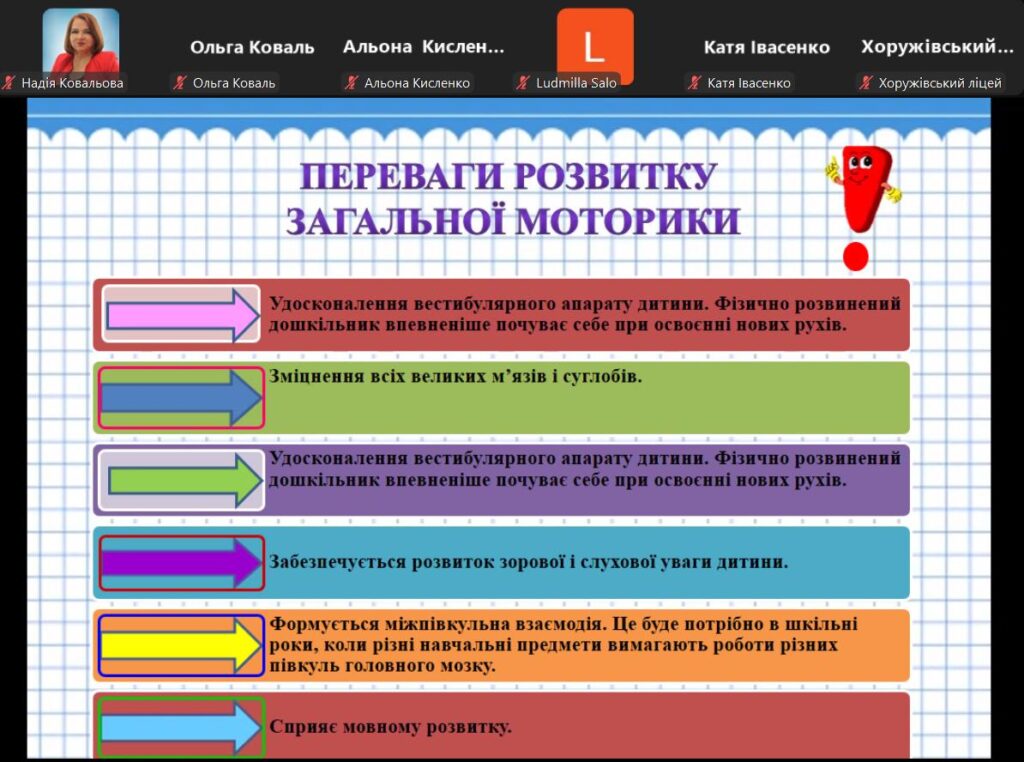
Task: Click muted microphone icon beside Надія Ковальова
Action: (10, 83)
